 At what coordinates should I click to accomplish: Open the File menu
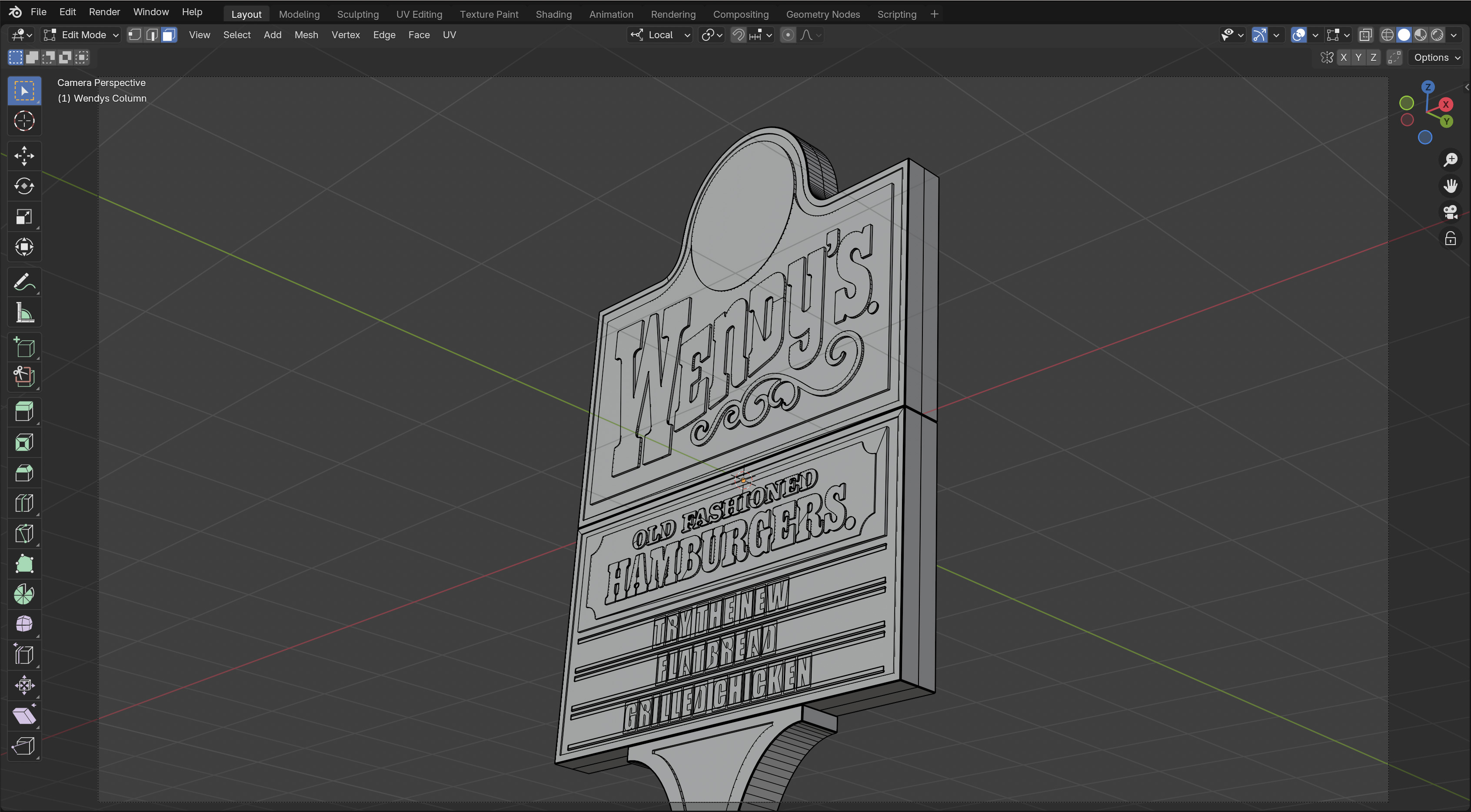tap(38, 12)
